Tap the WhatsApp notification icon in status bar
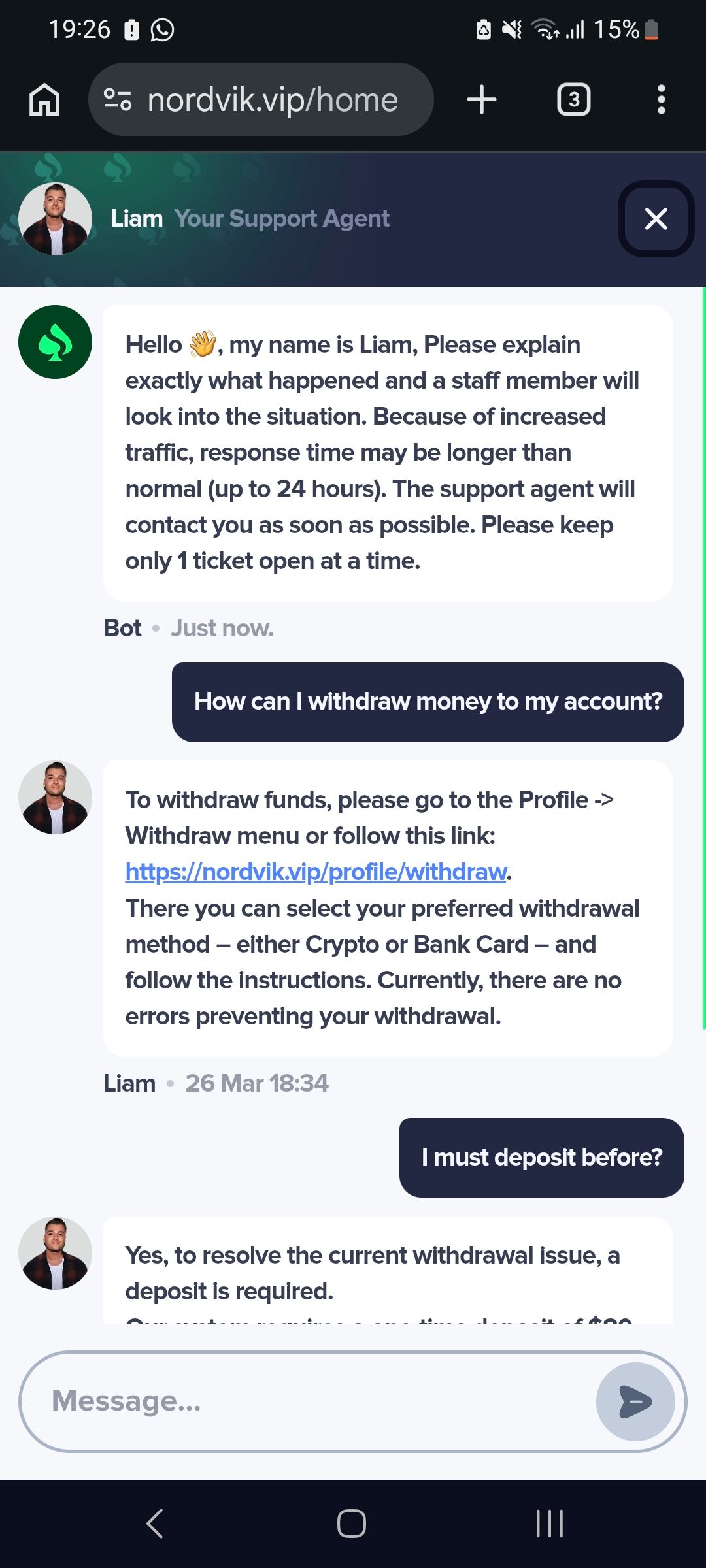Viewport: 706px width, 1568px height. tap(162, 30)
